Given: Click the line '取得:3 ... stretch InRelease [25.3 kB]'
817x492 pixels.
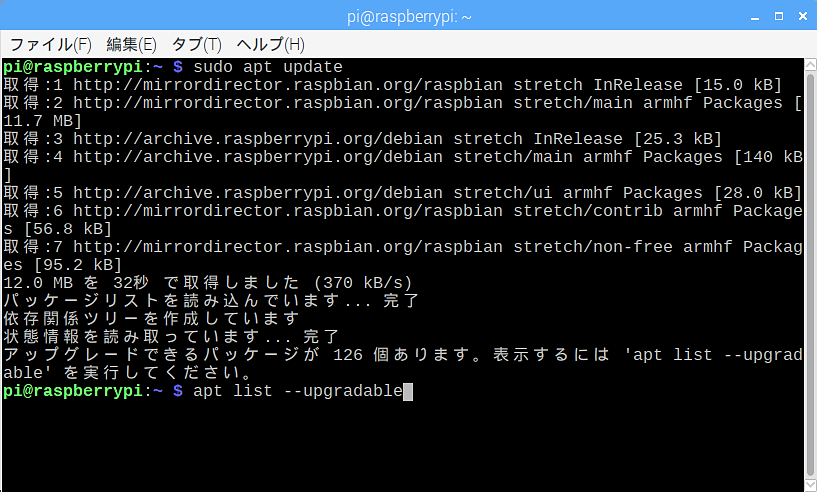Looking at the screenshot, I should coord(362,139).
